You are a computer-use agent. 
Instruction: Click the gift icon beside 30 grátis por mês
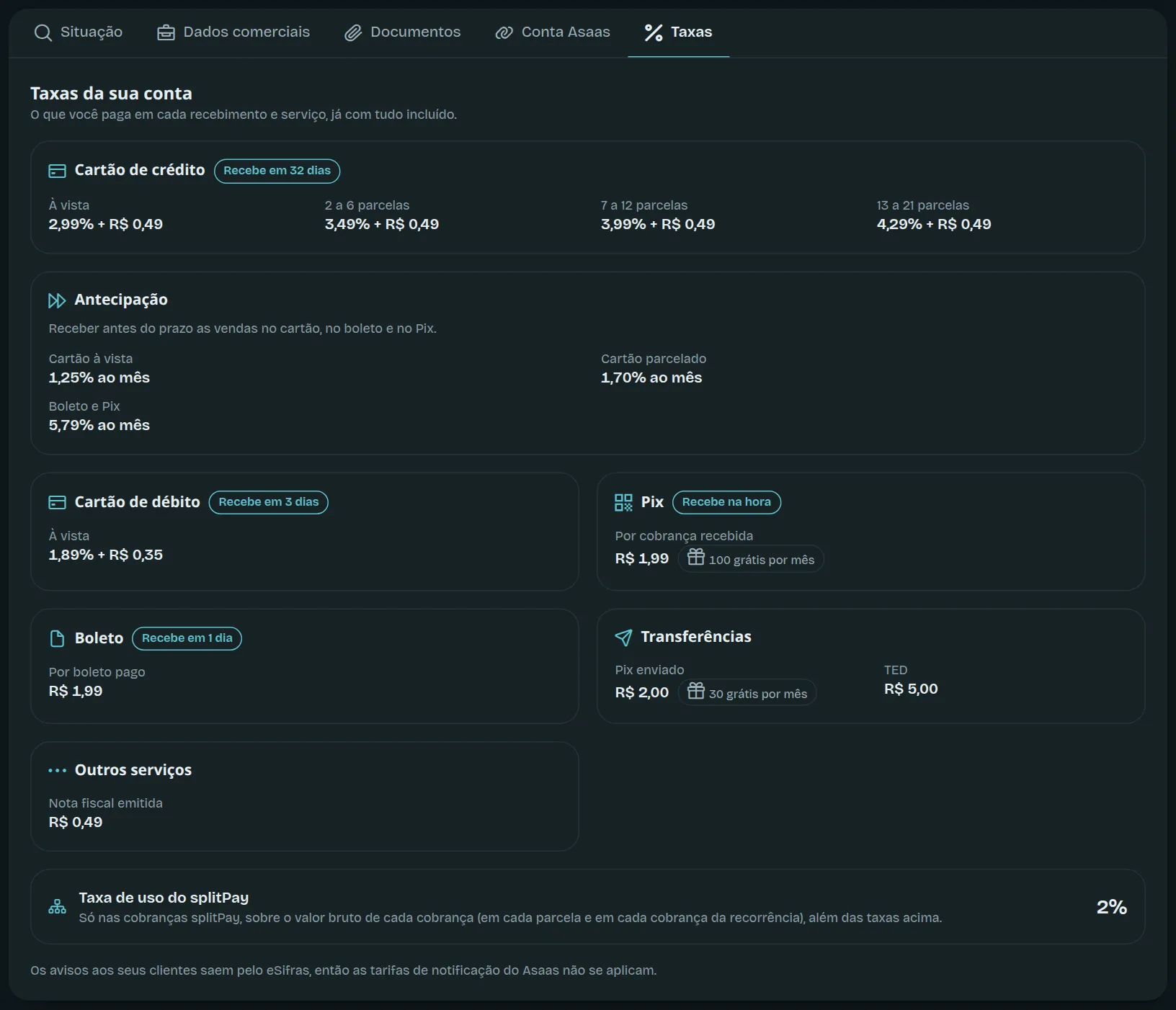(695, 691)
